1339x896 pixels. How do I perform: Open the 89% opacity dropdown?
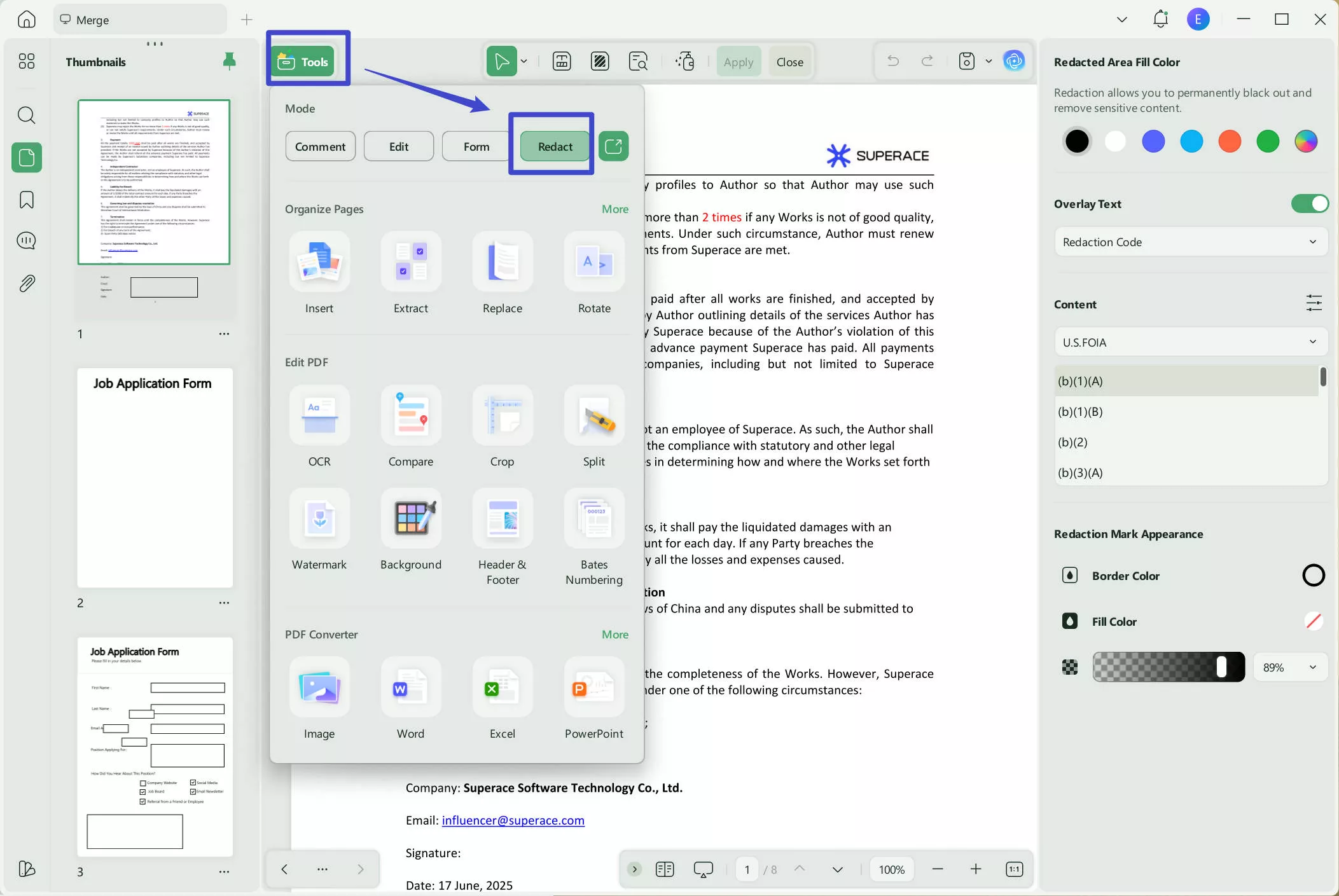tap(1291, 667)
